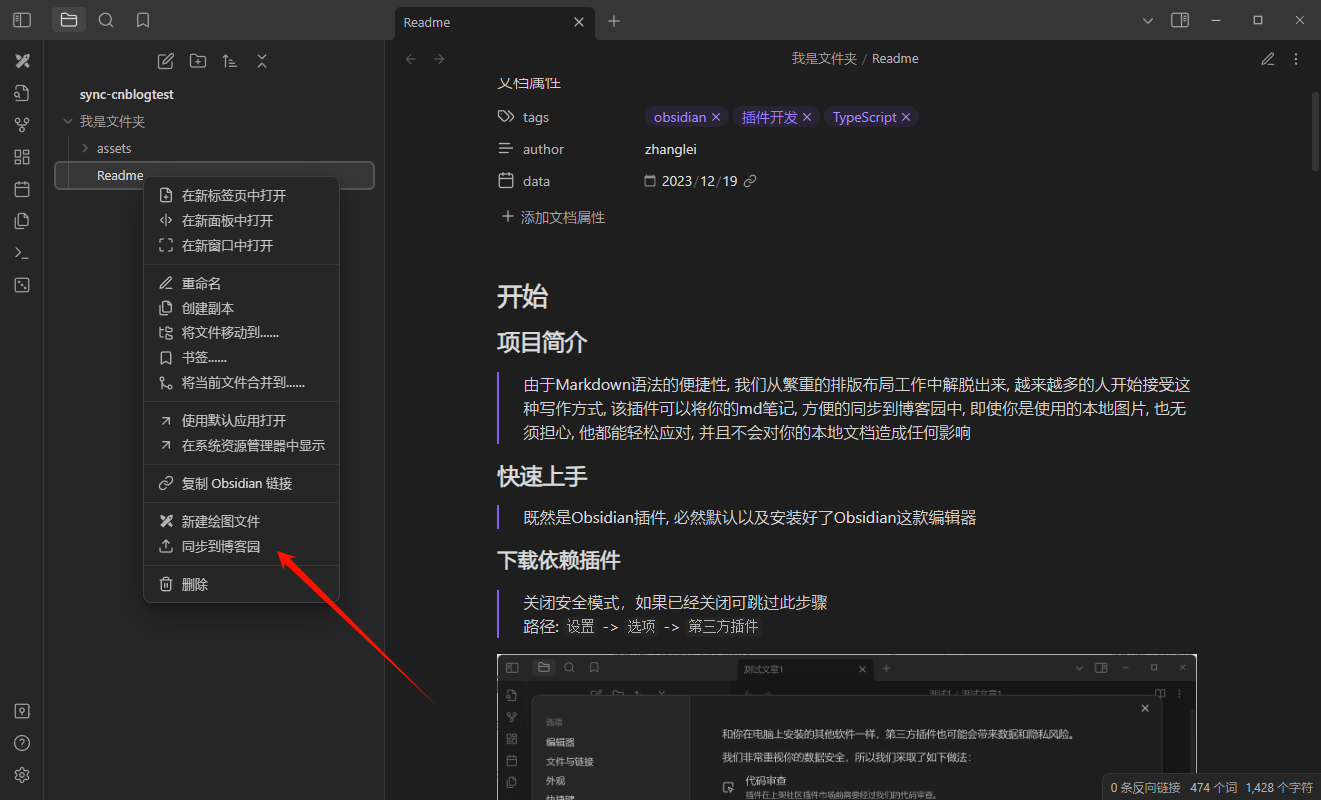
Task: Click the random note dice icon
Action: pos(22,284)
